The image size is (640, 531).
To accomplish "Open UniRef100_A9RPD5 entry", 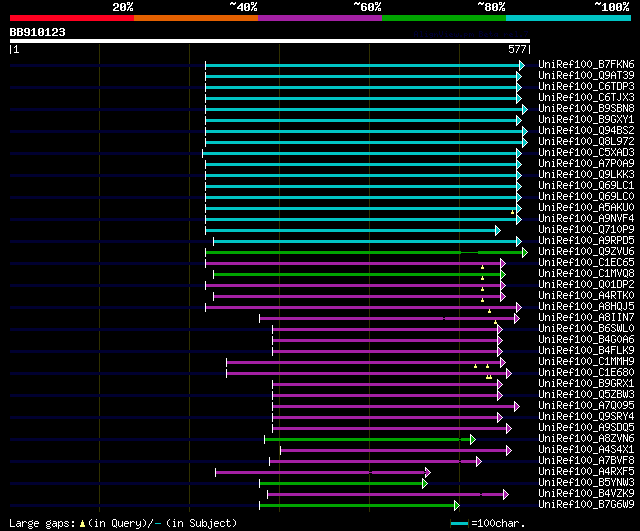I will coord(586,241).
